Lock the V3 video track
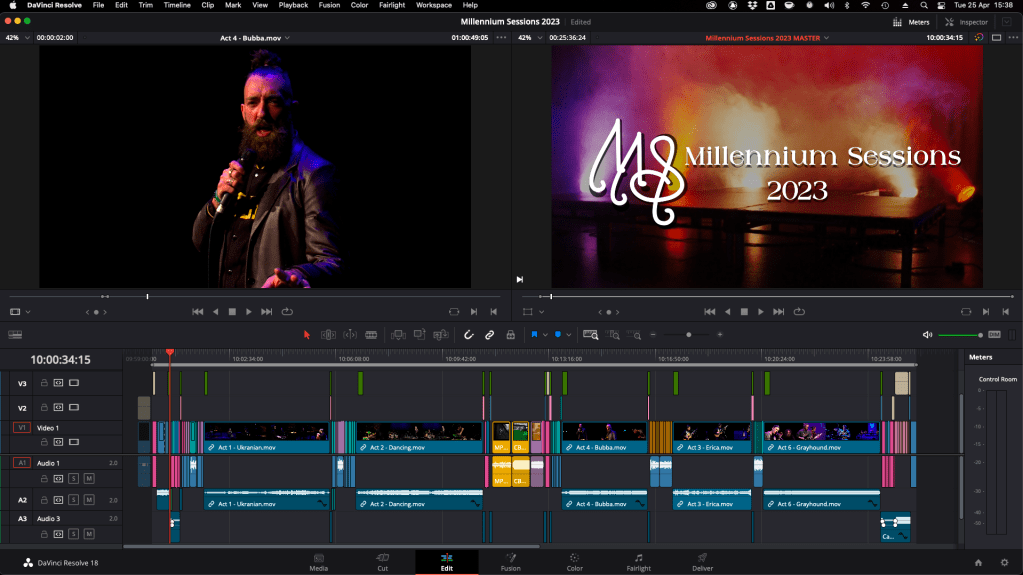This screenshot has height=575, width=1023. coord(44,383)
